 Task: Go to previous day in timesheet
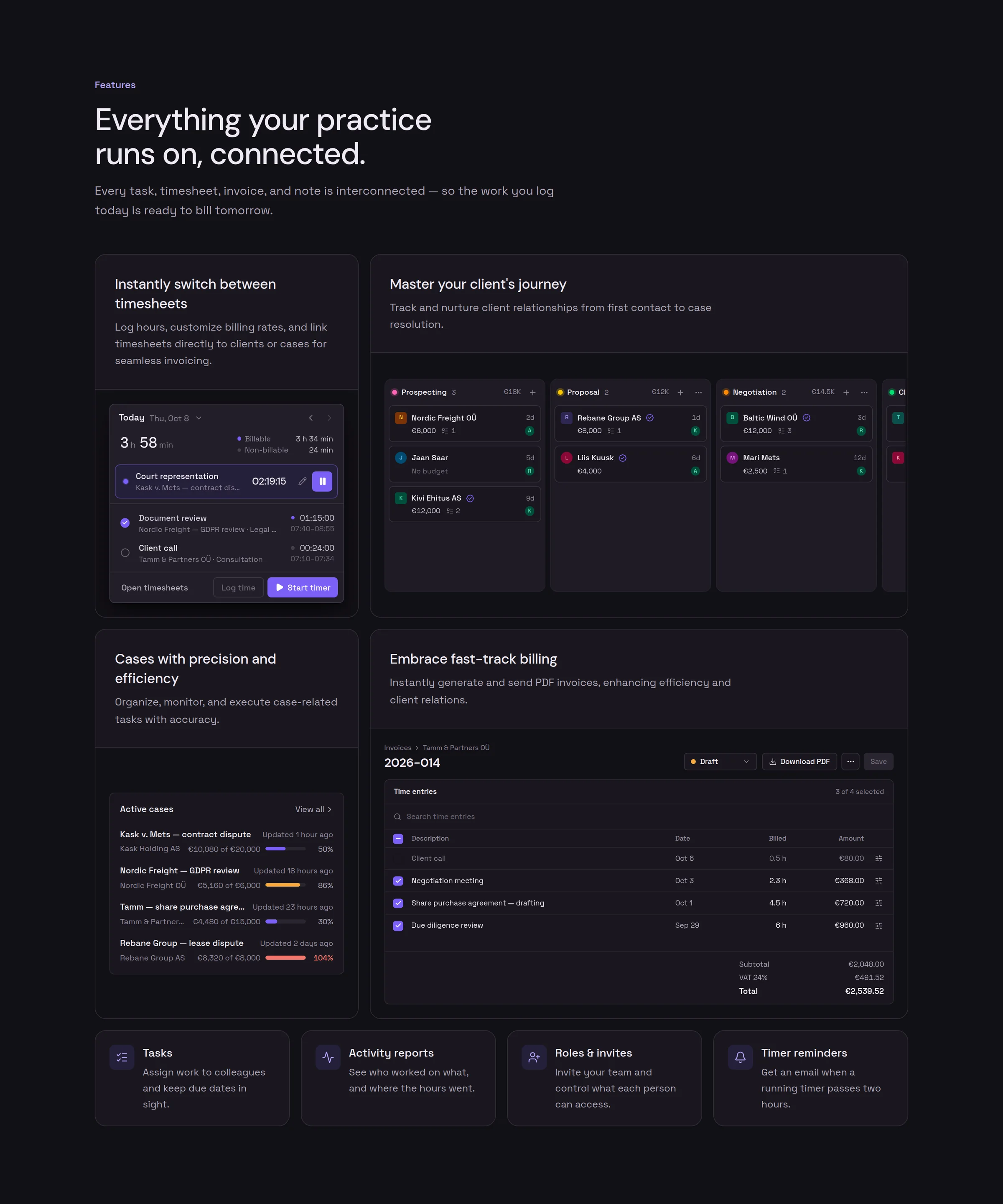click(311, 418)
